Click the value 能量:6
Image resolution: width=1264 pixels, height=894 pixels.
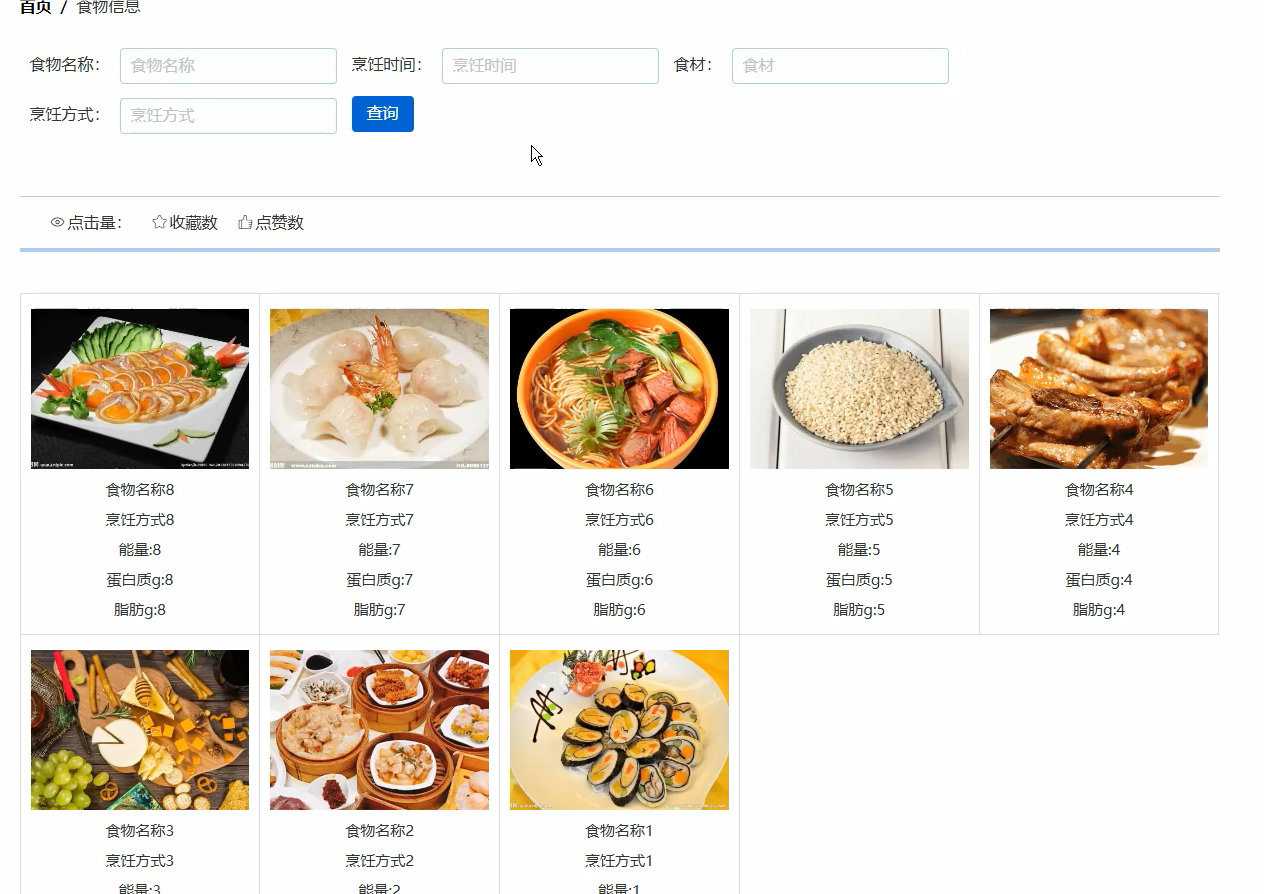click(619, 550)
